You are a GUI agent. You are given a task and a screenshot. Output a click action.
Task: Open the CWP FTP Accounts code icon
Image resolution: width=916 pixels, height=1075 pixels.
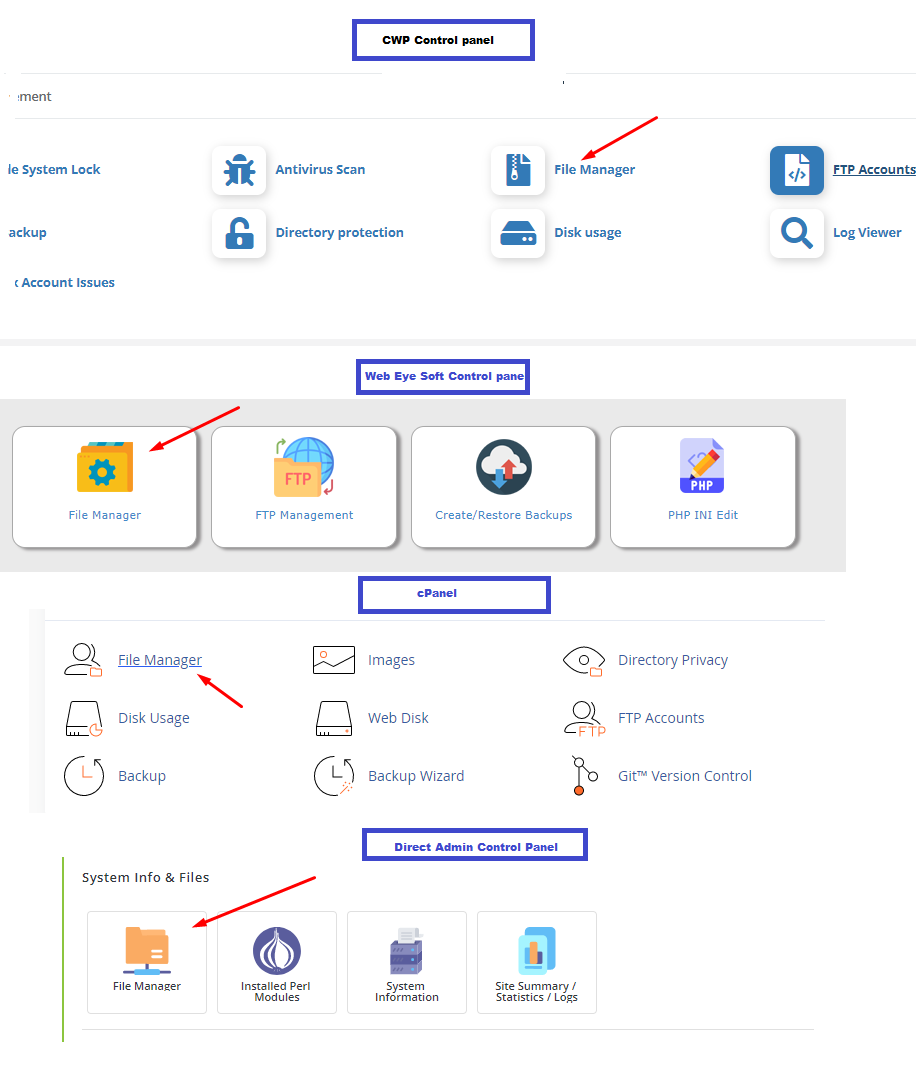(x=797, y=170)
